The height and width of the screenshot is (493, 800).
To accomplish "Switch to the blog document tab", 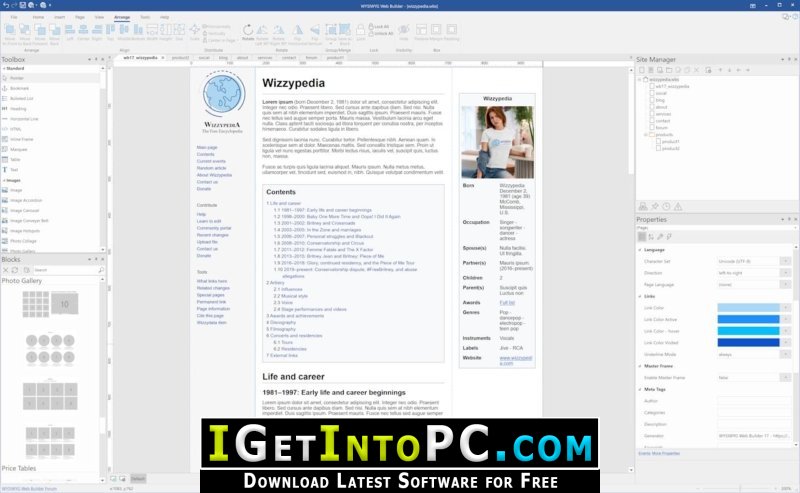I will [223, 58].
